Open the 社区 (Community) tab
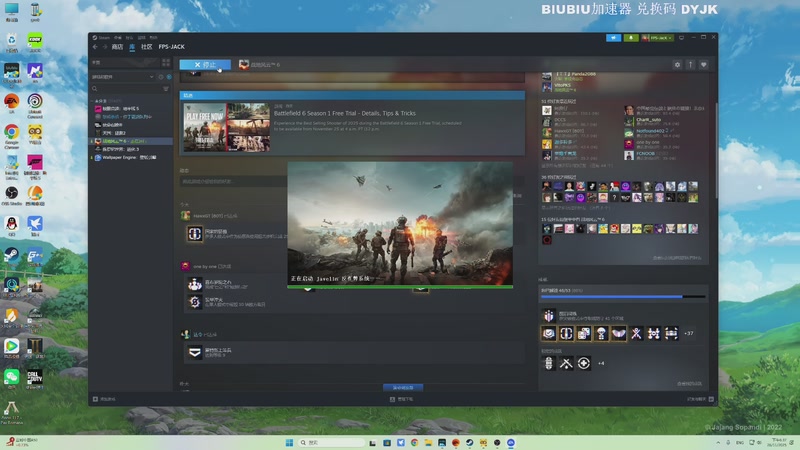This screenshot has width=800, height=450. 146,46
